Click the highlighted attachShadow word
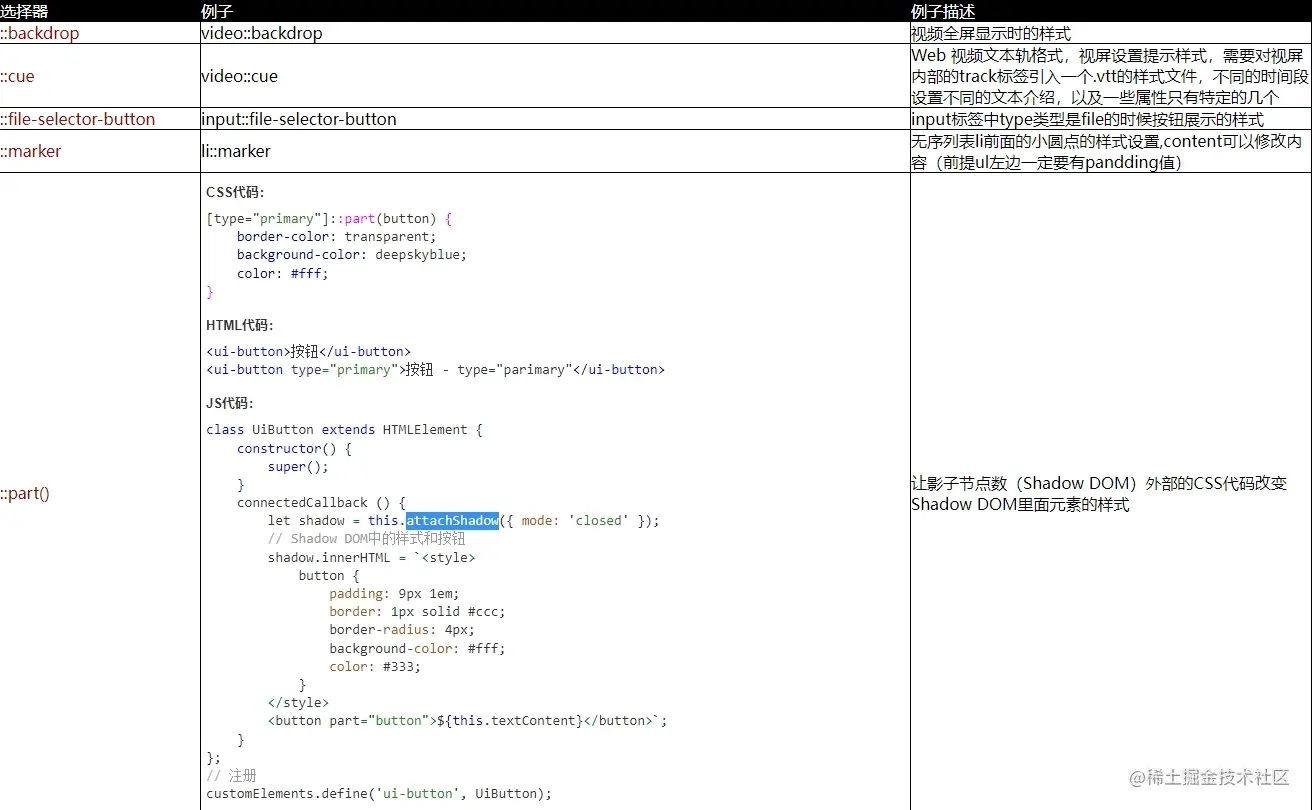This screenshot has height=810, width=1312. (452, 520)
